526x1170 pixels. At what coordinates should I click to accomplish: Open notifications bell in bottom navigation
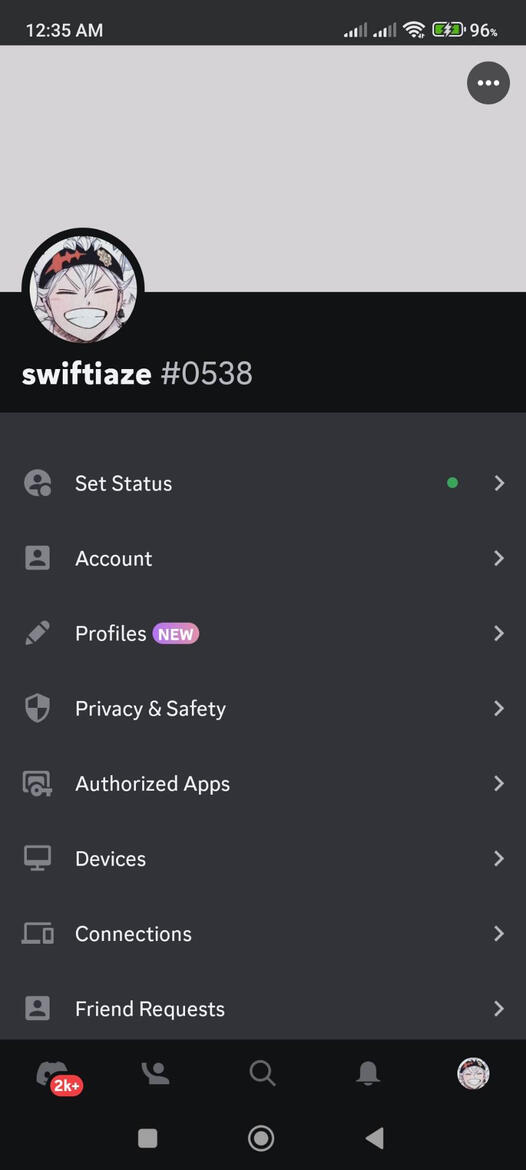368,1074
